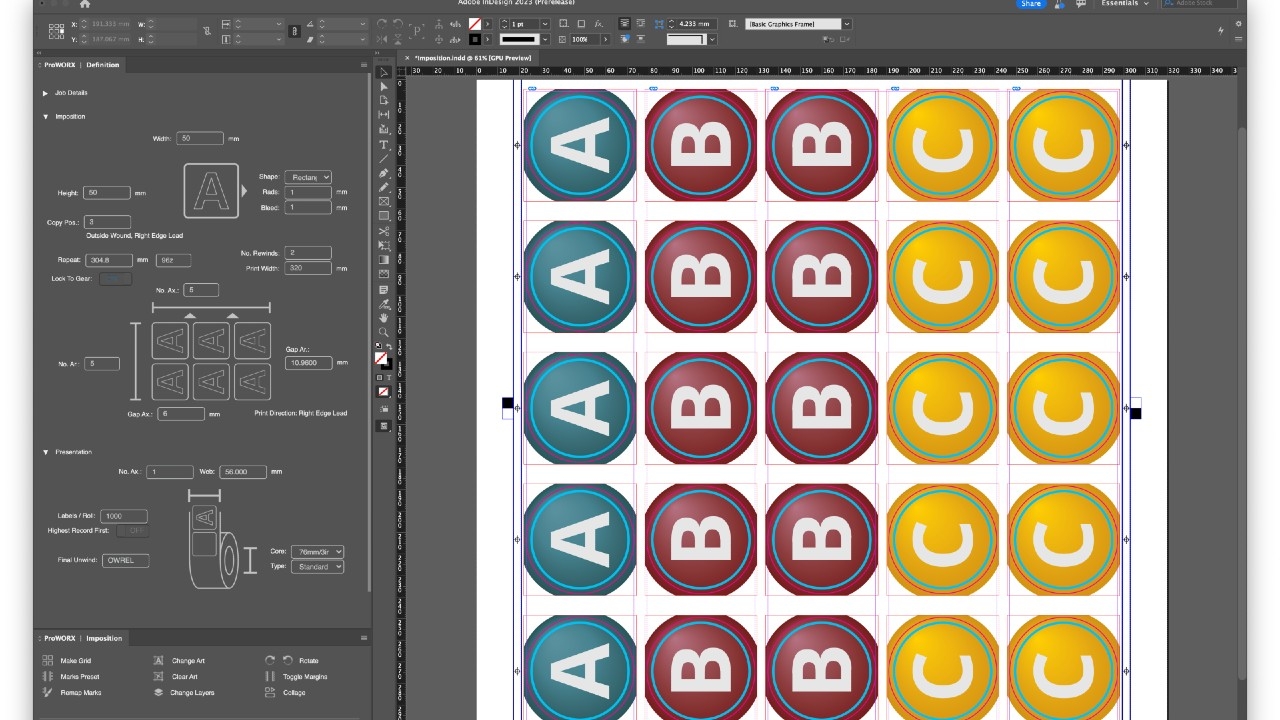Screen dimensions: 1280x720
Task: Toggle the Lock To Gear switch
Action: [x=114, y=279]
